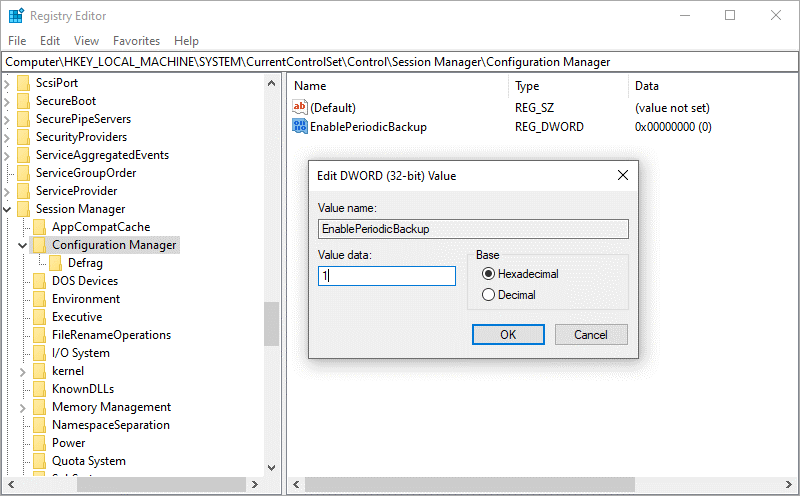Expand the kernel tree node
This screenshot has height=496, width=800.
tap(22, 372)
